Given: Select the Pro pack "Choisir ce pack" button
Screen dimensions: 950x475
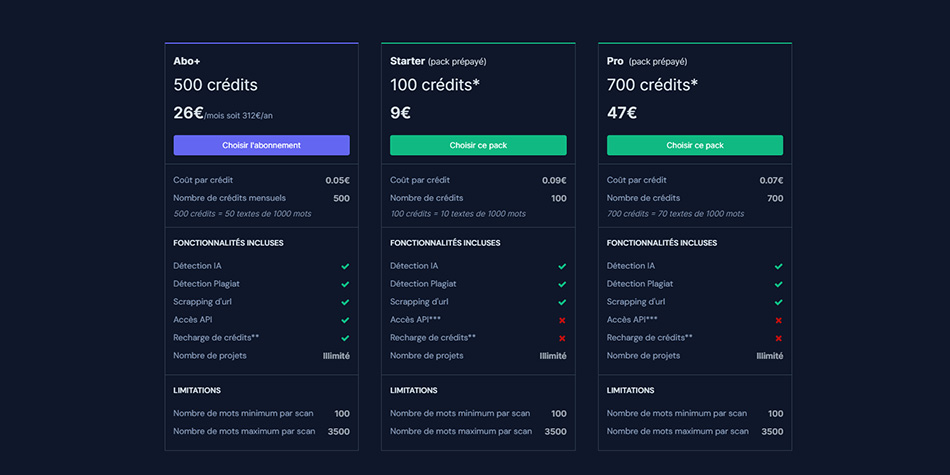Looking at the screenshot, I should tap(695, 145).
